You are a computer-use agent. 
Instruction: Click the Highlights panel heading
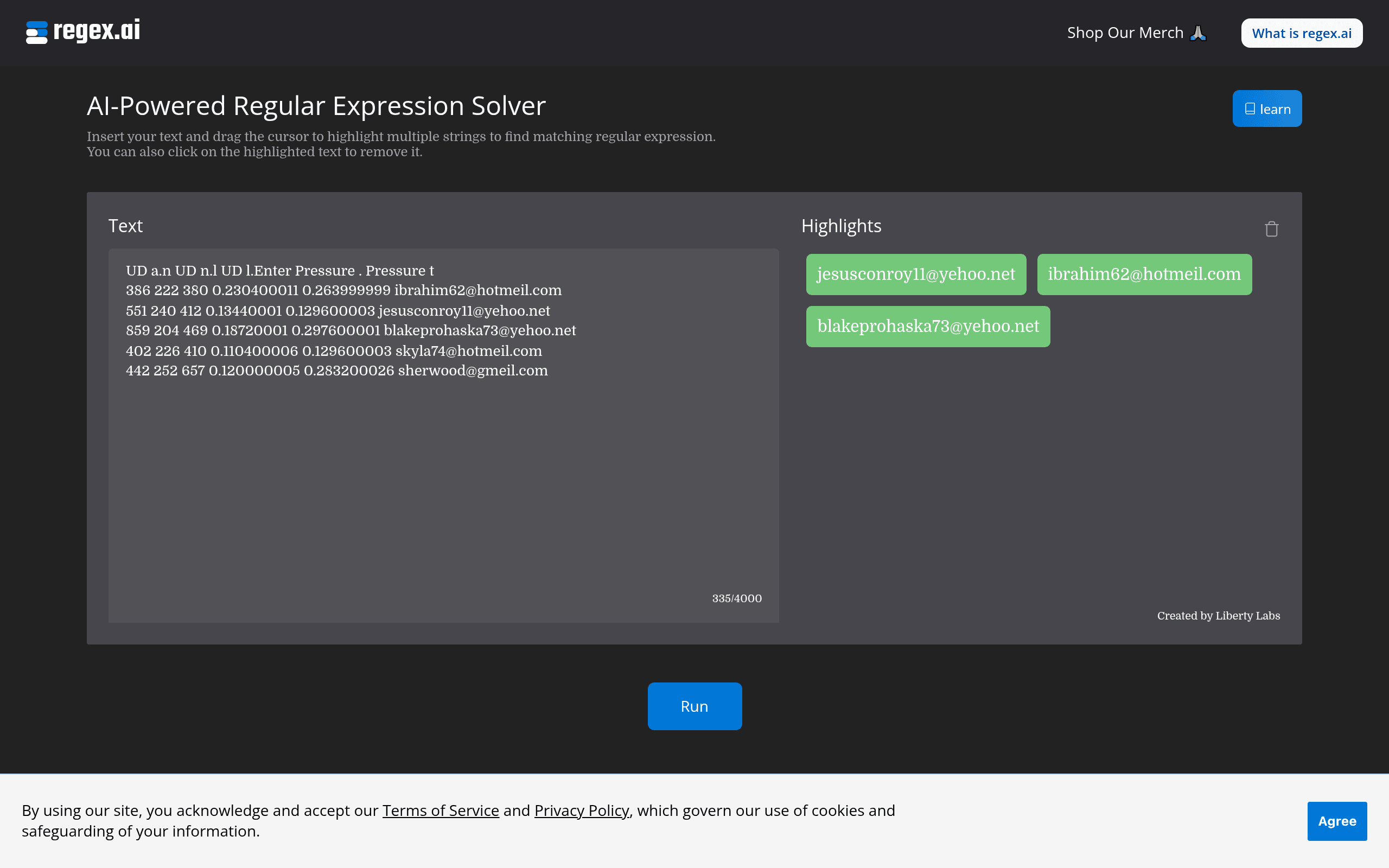tap(841, 226)
